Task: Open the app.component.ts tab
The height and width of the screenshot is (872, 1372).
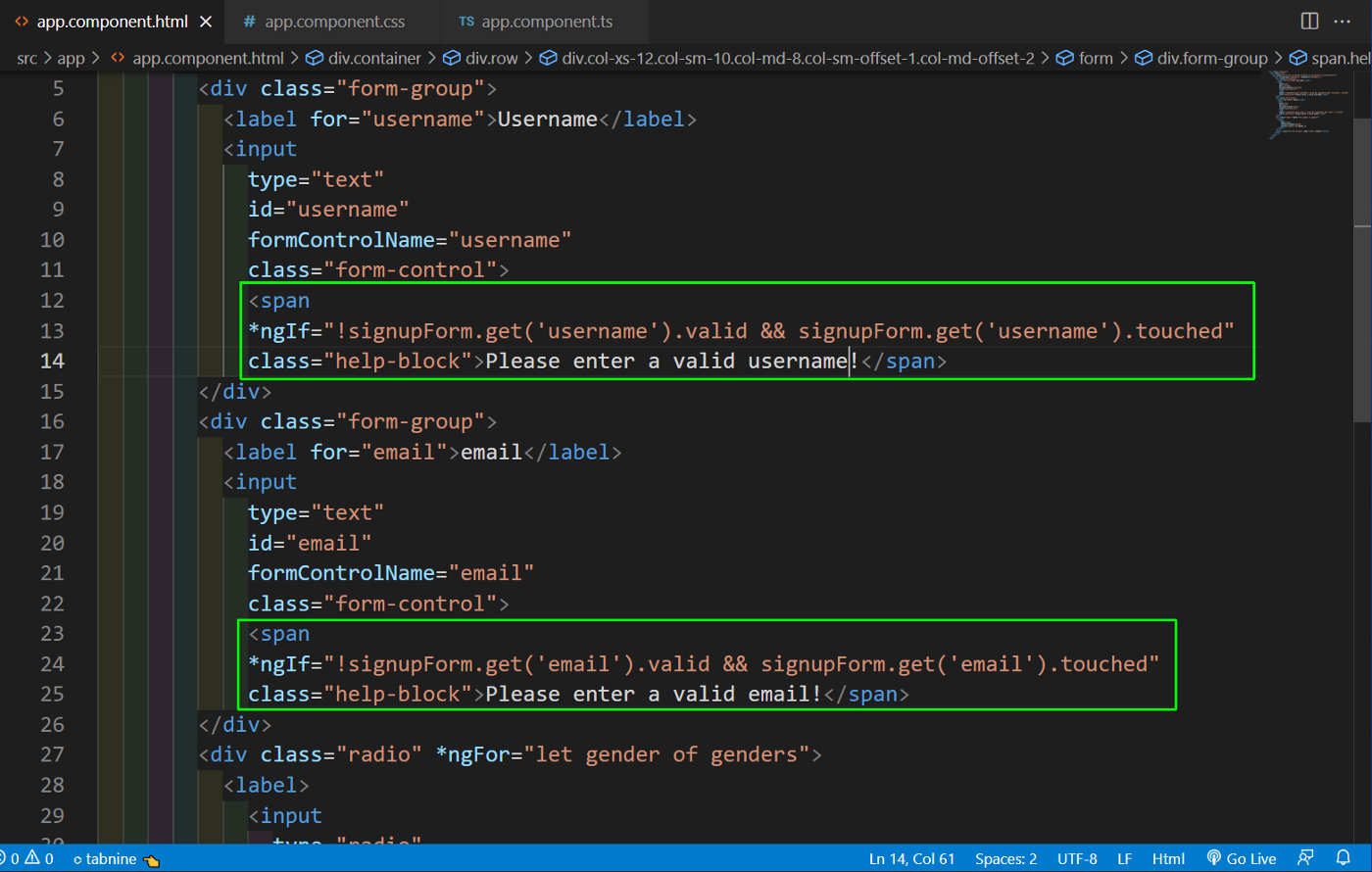Action: [x=547, y=22]
